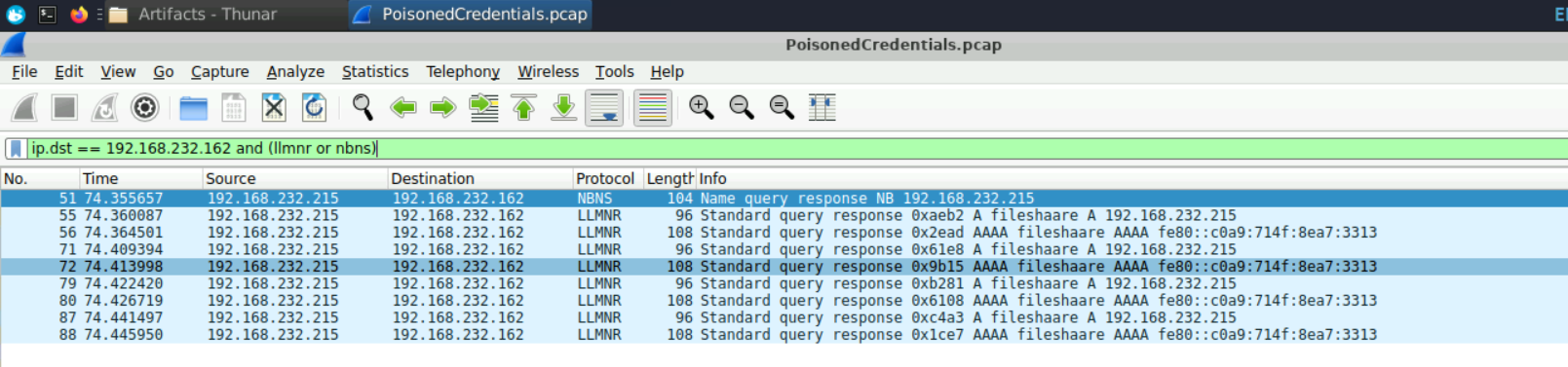Open the Statistics menu

pyautogui.click(x=375, y=71)
